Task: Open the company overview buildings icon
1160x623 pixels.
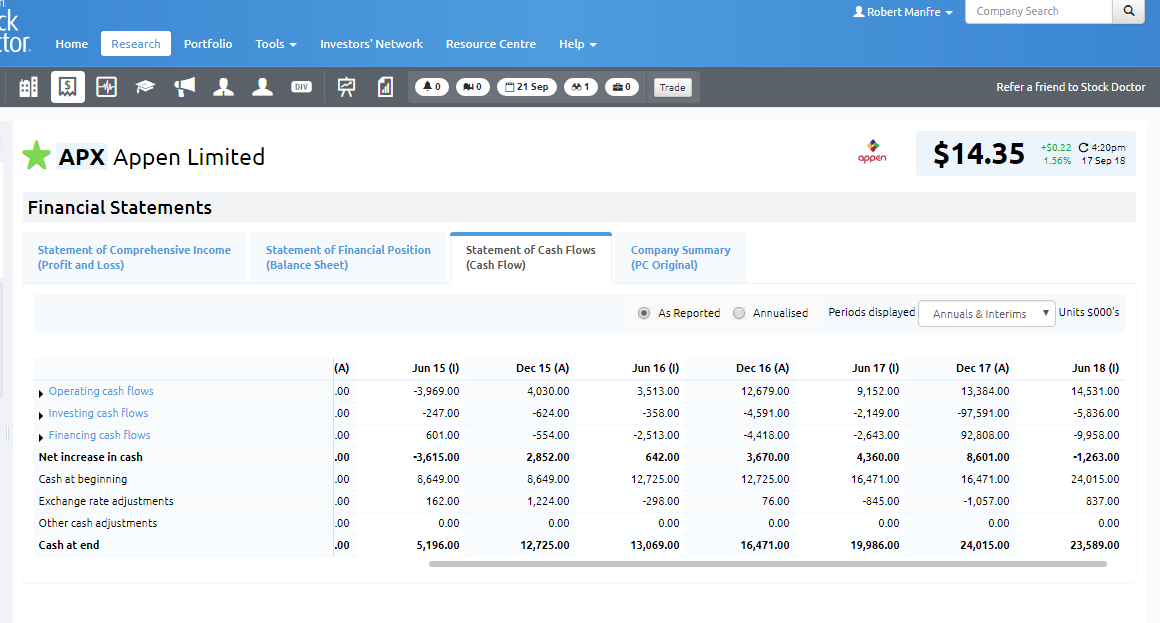Action: tap(28, 87)
